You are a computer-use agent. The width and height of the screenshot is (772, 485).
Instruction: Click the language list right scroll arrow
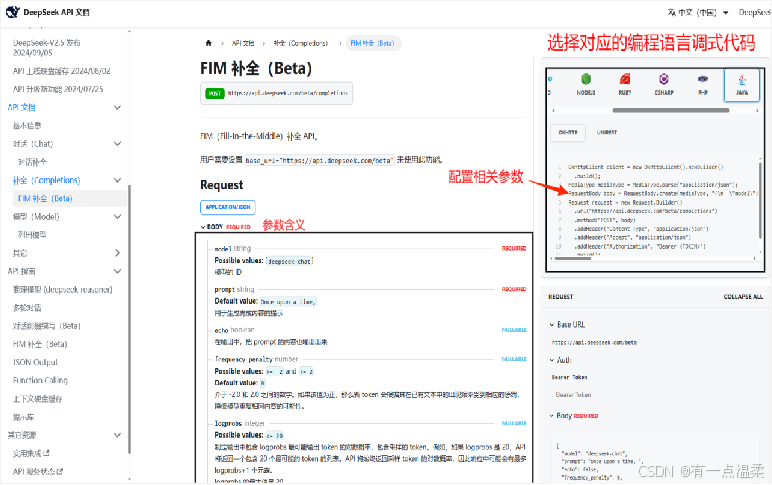click(757, 110)
